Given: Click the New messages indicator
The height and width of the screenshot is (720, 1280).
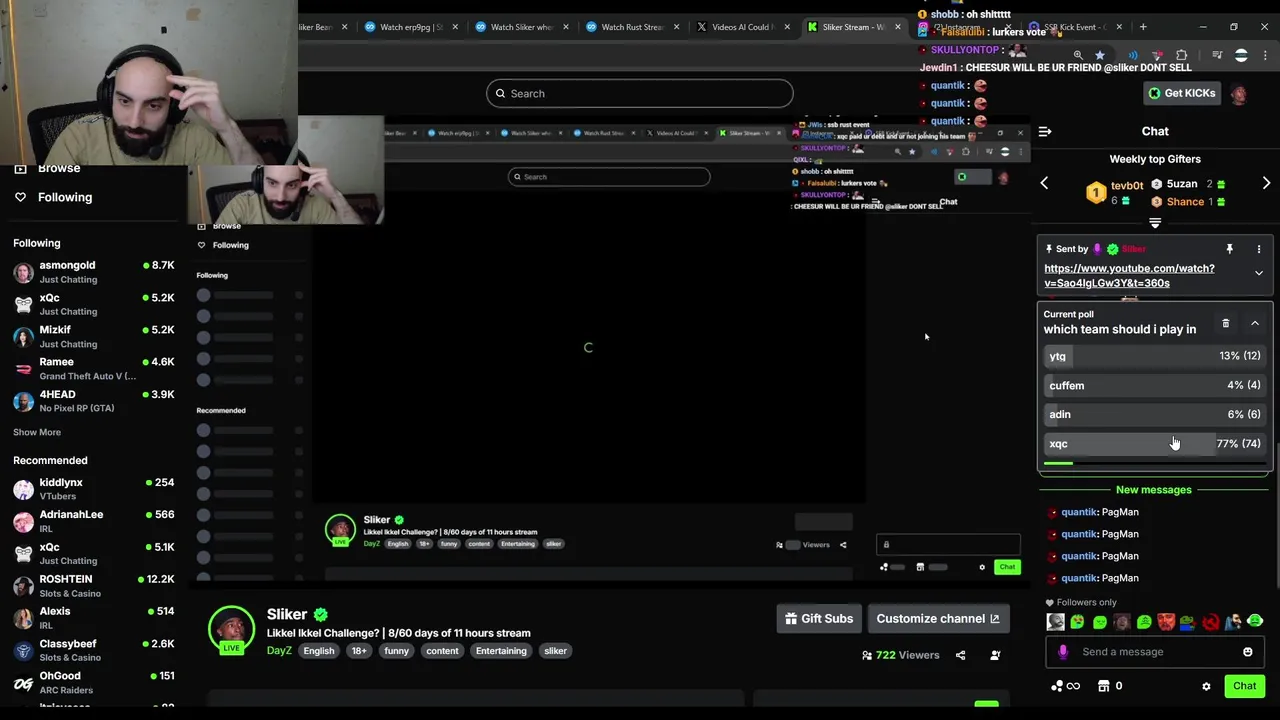Looking at the screenshot, I should (1154, 490).
